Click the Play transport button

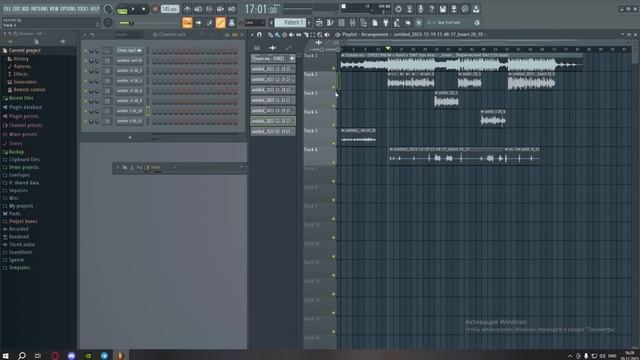pos(133,9)
